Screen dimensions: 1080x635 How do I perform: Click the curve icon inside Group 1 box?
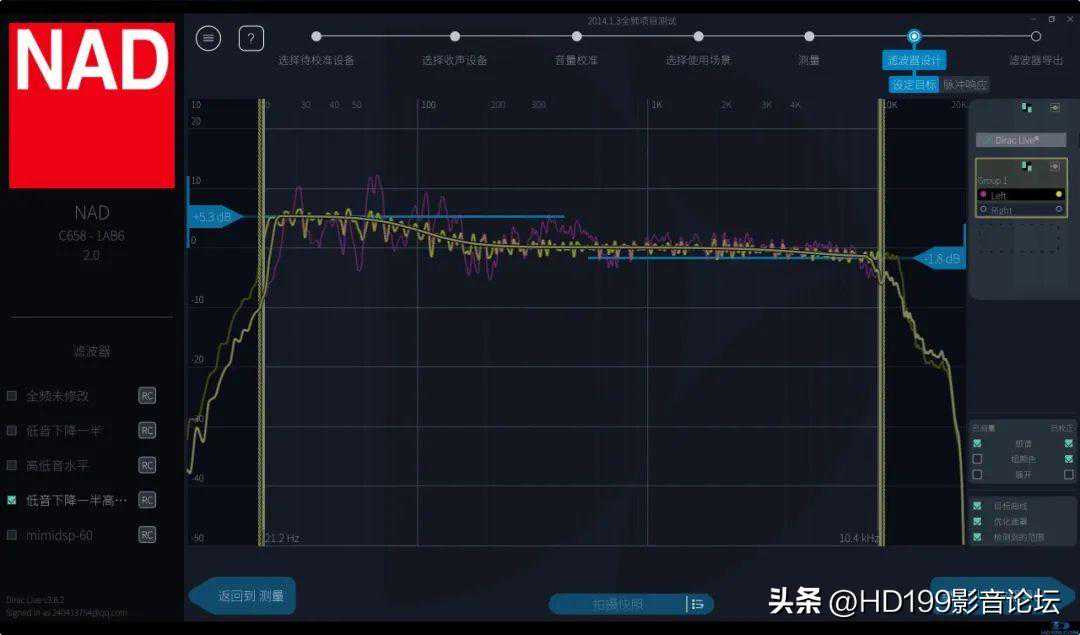point(1027,166)
